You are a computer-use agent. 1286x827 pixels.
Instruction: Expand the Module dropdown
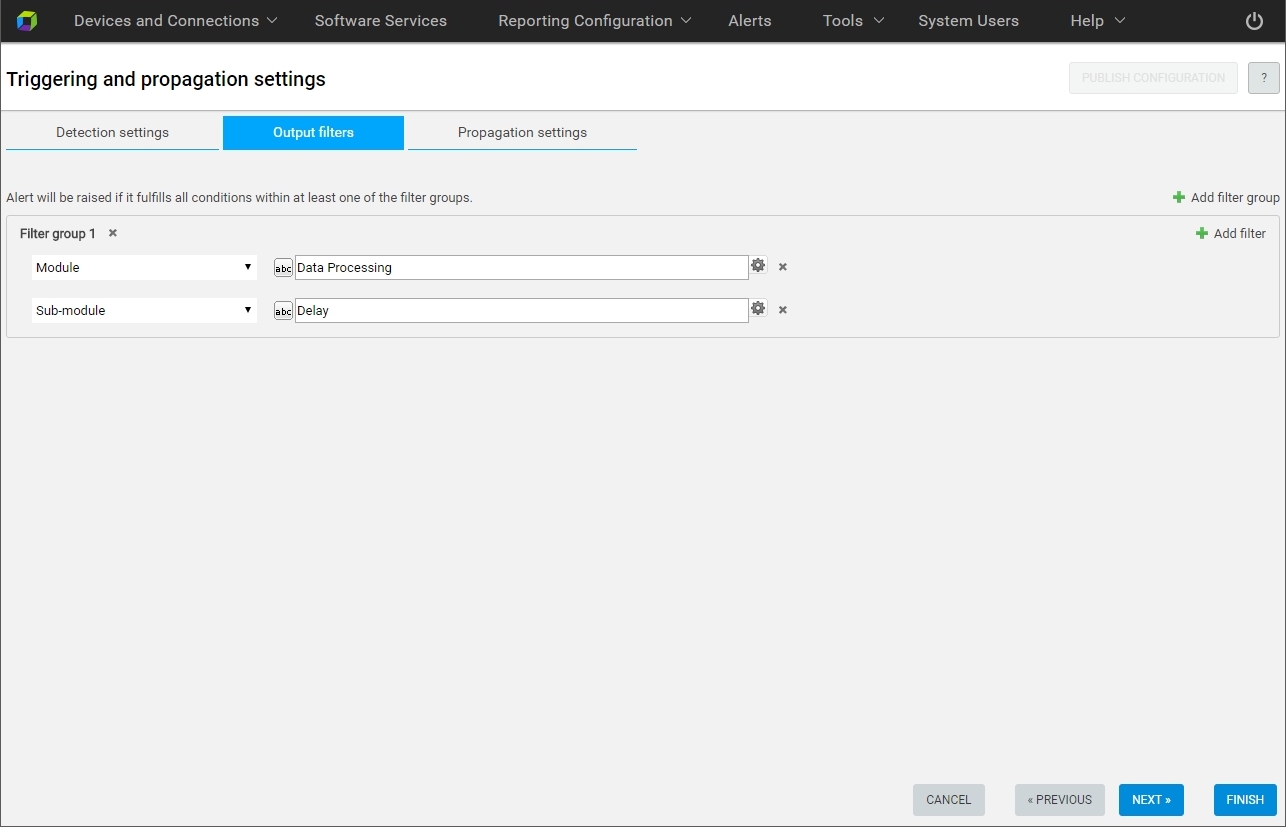click(144, 268)
